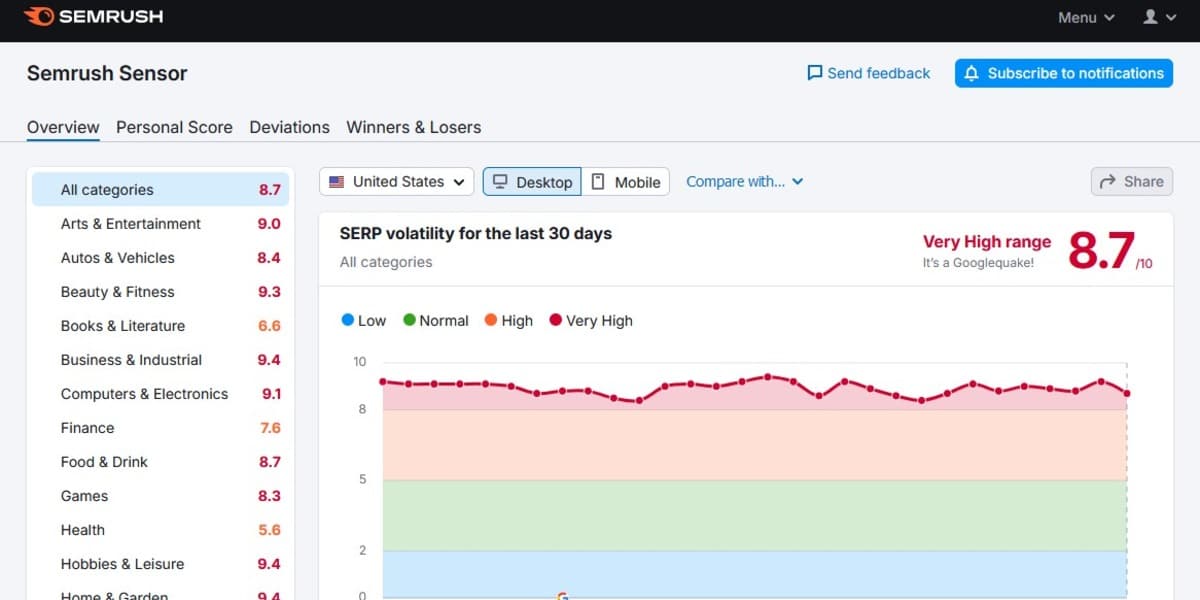Select Hobbies & Leisure category
Screen dimensions: 1200x600
click(160, 564)
